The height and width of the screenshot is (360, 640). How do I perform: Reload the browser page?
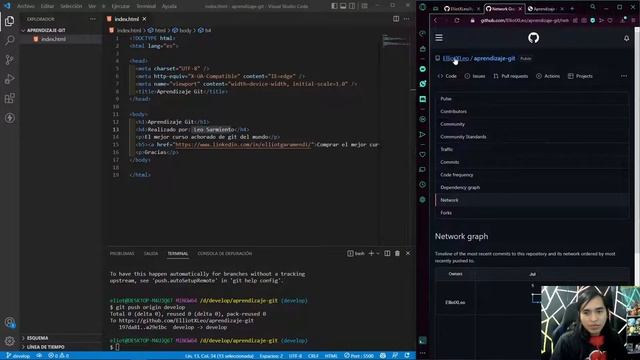(x=457, y=20)
